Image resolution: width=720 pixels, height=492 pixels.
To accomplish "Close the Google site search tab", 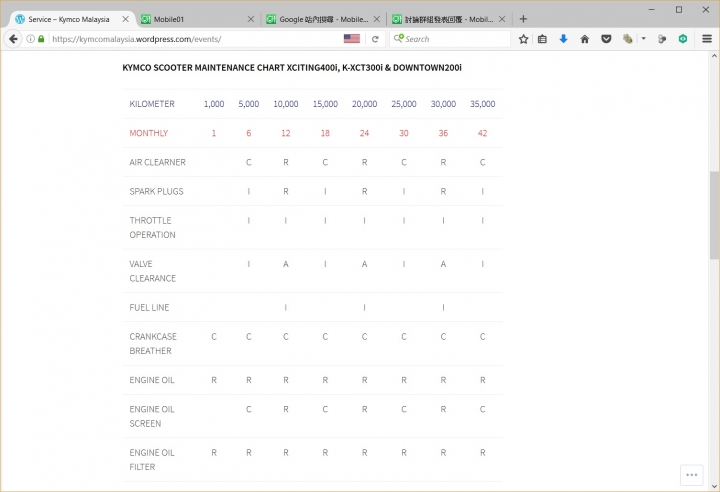I will coord(377,19).
